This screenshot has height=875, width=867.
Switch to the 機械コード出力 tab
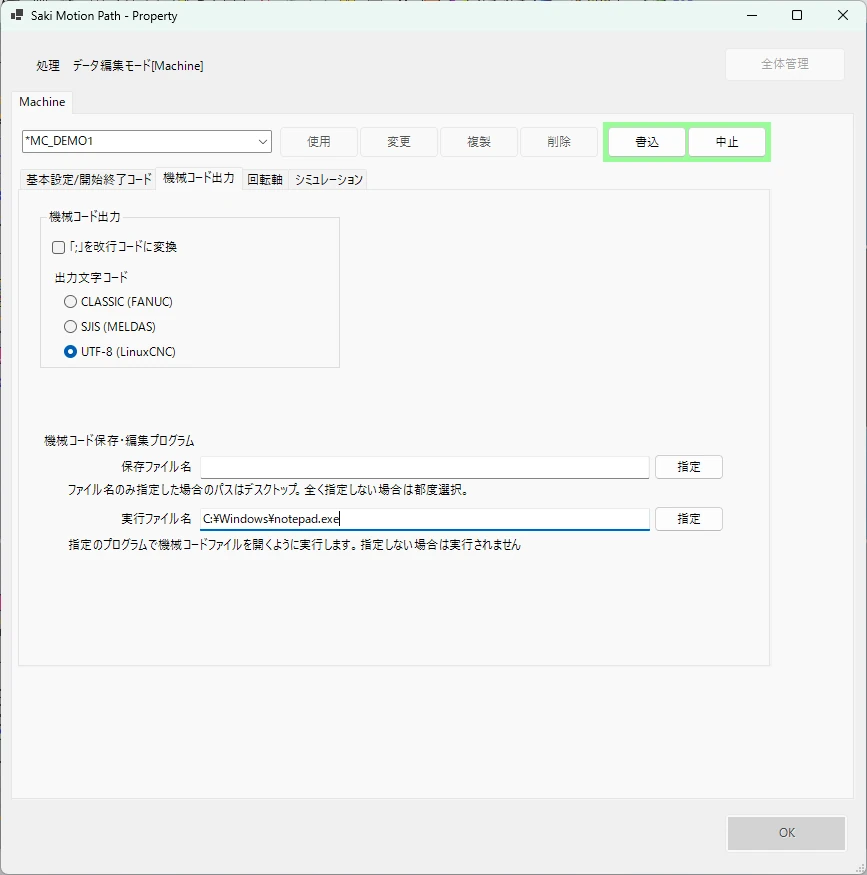tap(199, 178)
